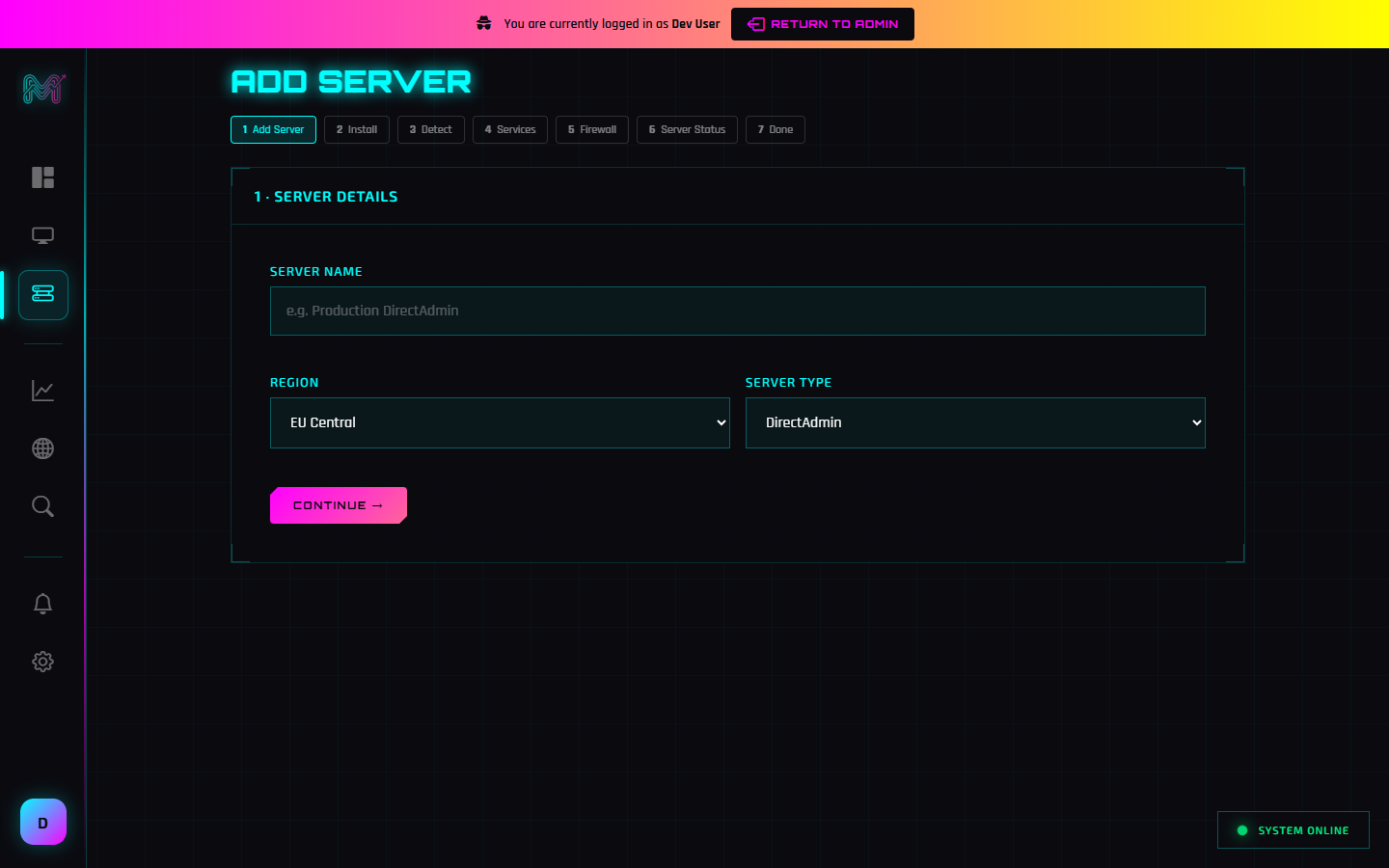Click the search magnifier icon

click(x=42, y=506)
